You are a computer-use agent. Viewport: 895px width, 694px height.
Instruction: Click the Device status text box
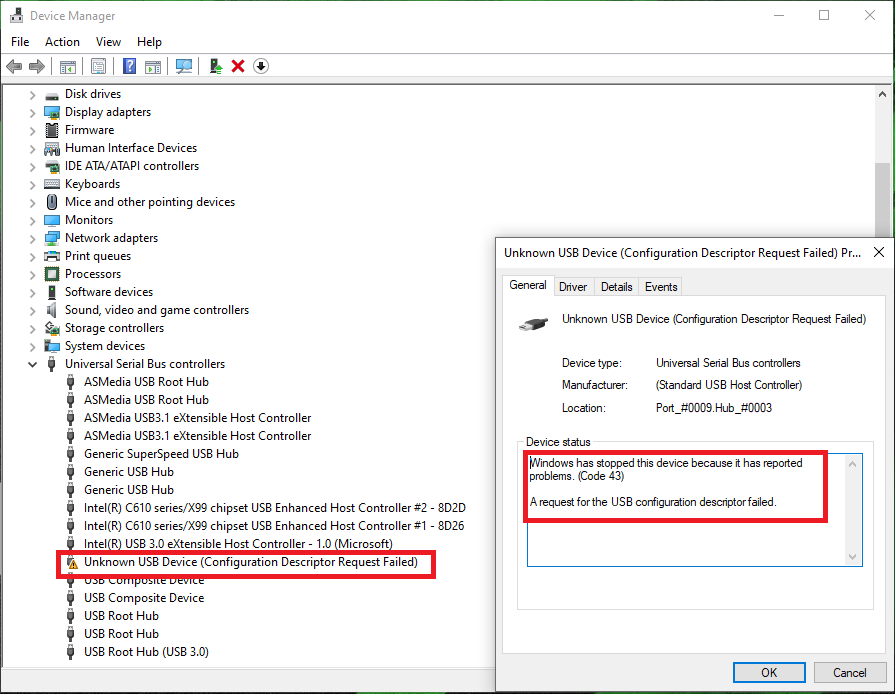(694, 510)
